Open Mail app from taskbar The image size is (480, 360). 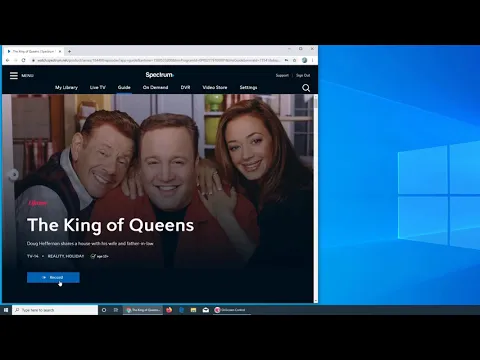tap(206, 310)
